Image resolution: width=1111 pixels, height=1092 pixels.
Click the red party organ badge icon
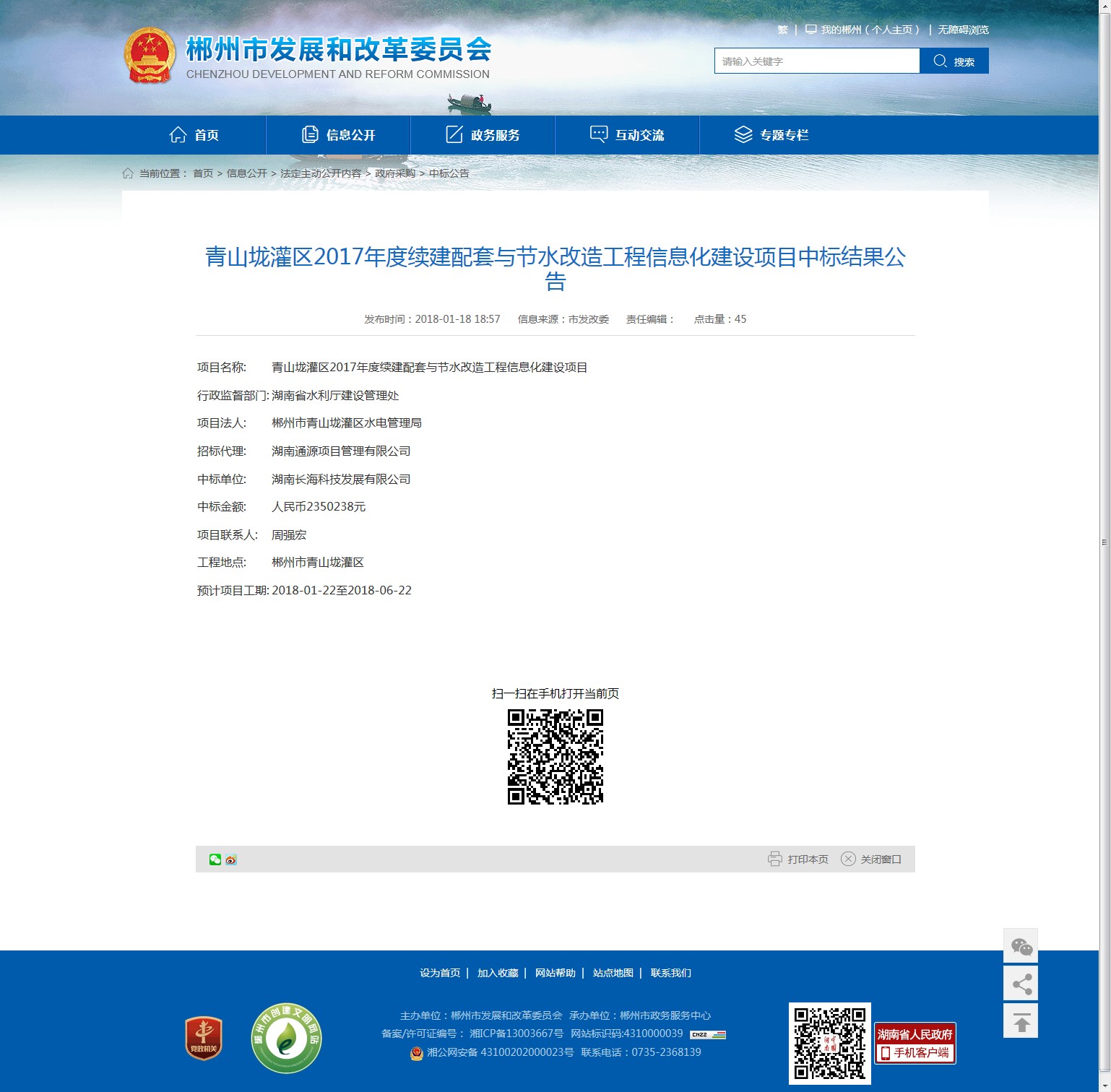tap(204, 1039)
